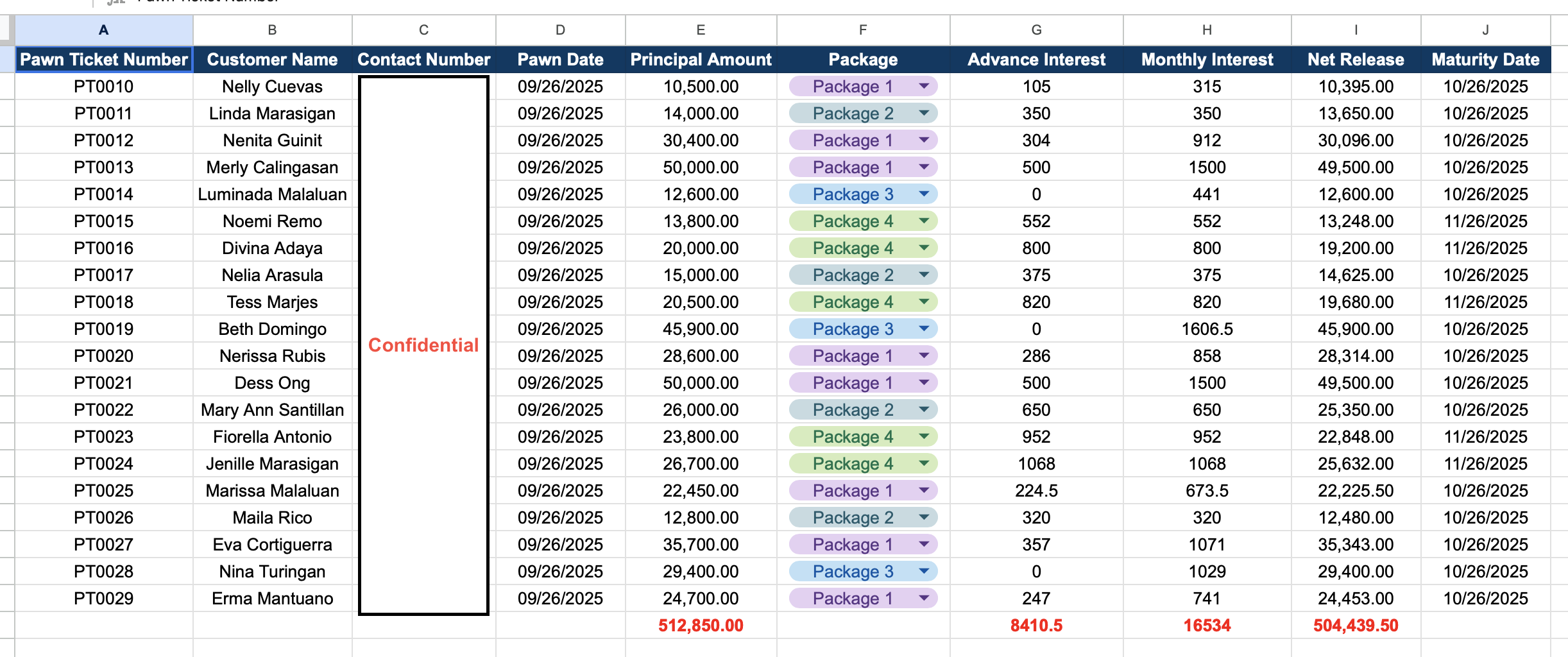Image resolution: width=1568 pixels, height=657 pixels.
Task: Select the Net Release total 504,439.50
Action: coord(1356,626)
